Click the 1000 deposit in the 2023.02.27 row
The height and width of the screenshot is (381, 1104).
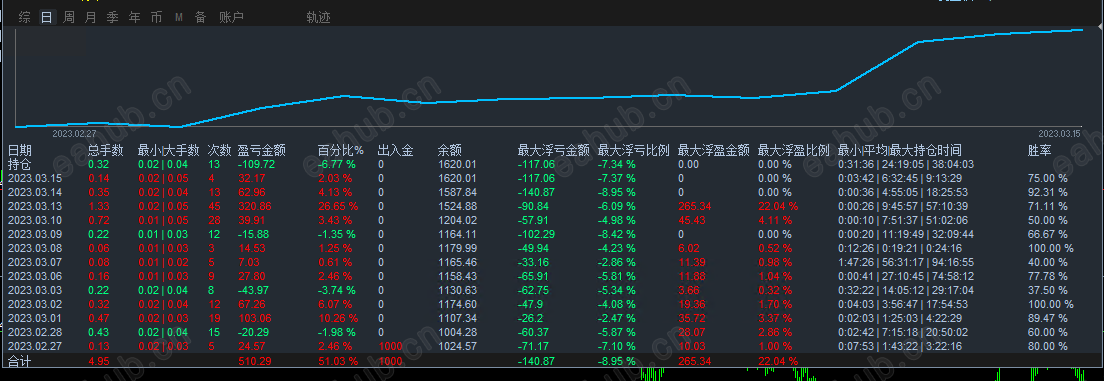click(390, 346)
